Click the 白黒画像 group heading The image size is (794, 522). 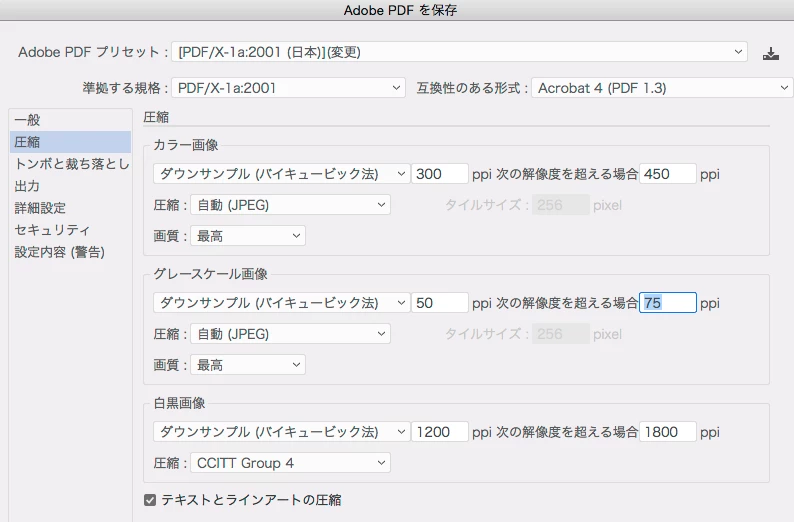(179, 403)
